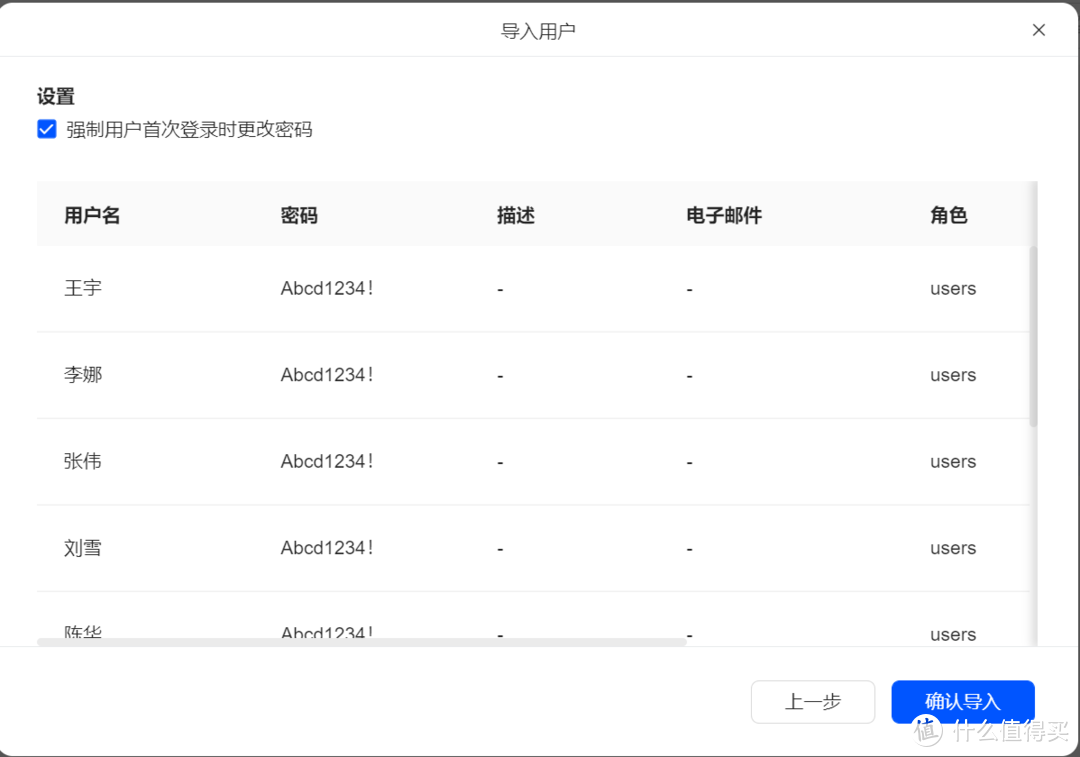Screen dimensions: 1080x757
Task: Select the 用户名 column header
Action: tap(92, 214)
